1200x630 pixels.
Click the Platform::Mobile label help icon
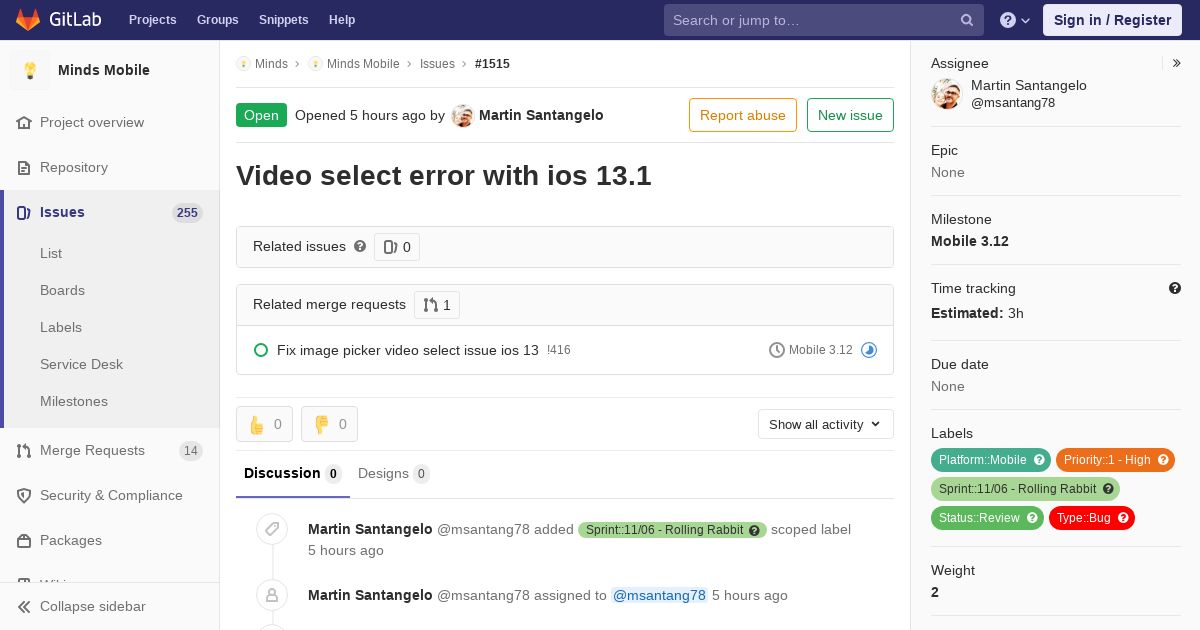(1039, 460)
